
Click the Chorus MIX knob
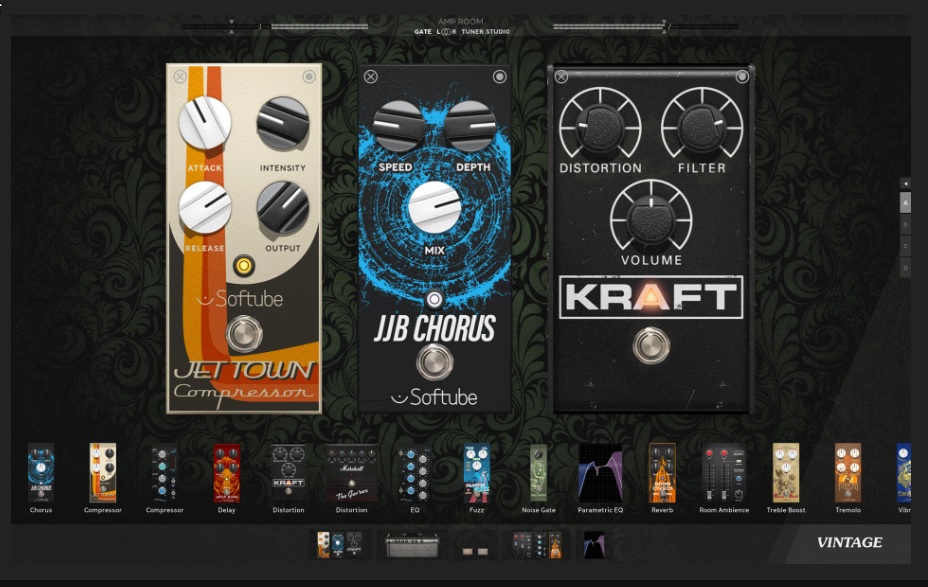tap(434, 207)
